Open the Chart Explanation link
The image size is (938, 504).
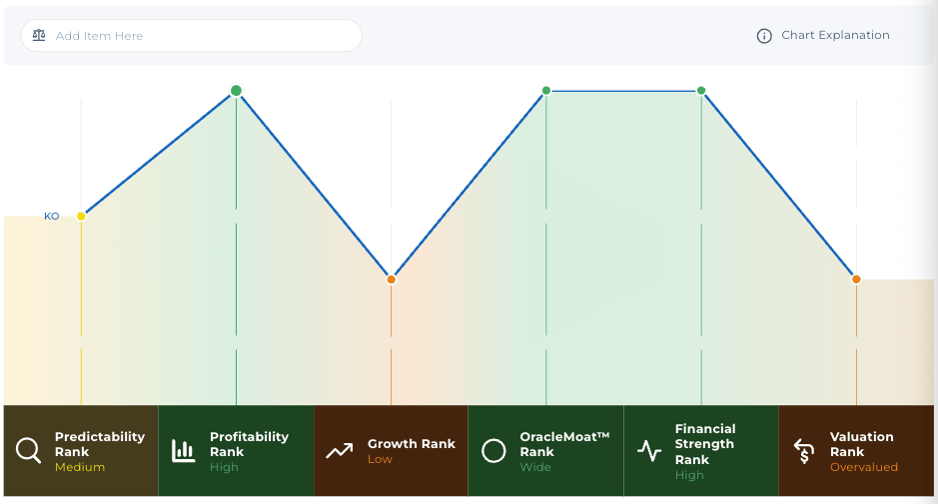click(x=835, y=35)
